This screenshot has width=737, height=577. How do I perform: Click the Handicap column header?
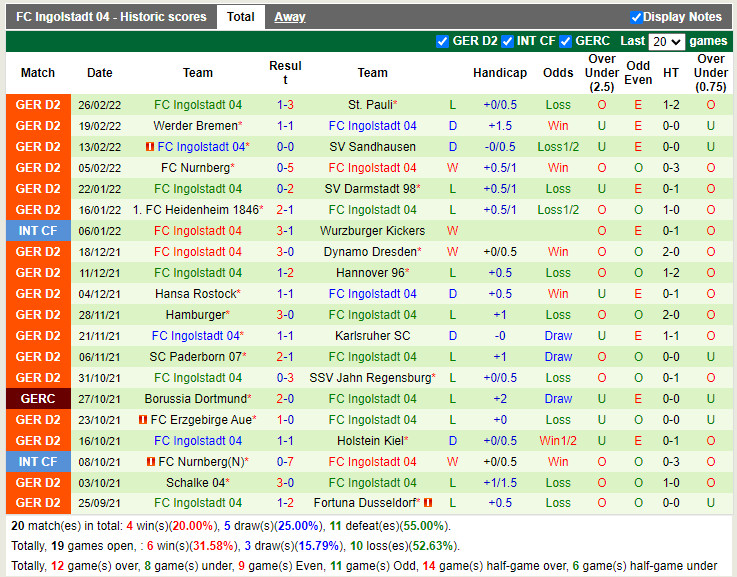[x=500, y=73]
